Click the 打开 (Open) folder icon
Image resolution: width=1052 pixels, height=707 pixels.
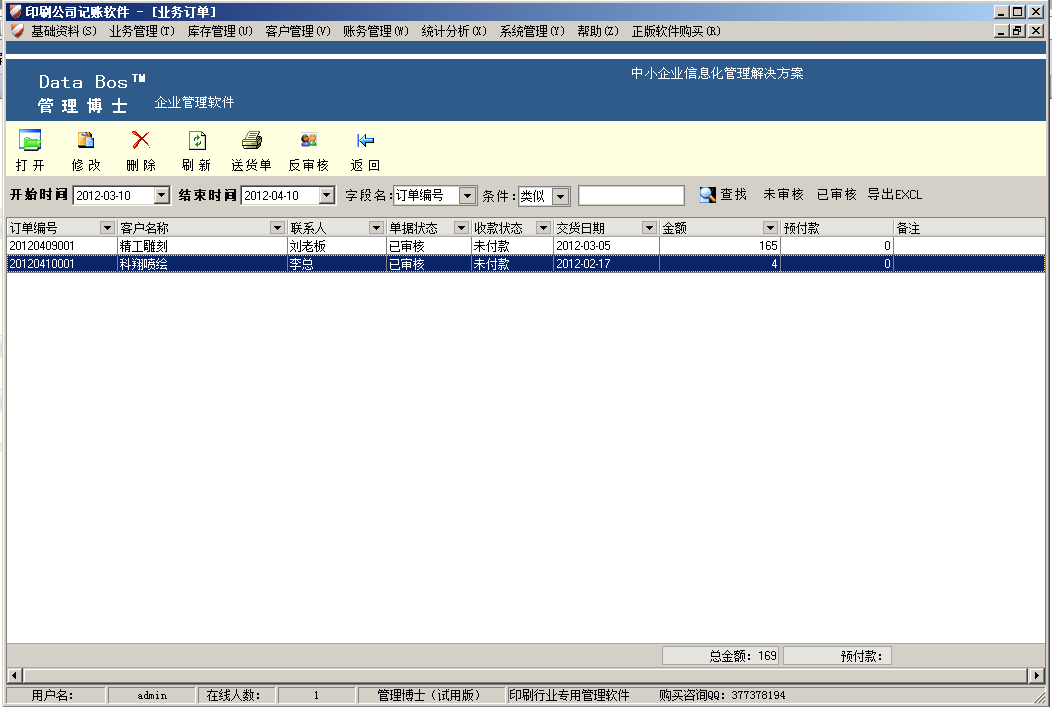pyautogui.click(x=30, y=141)
